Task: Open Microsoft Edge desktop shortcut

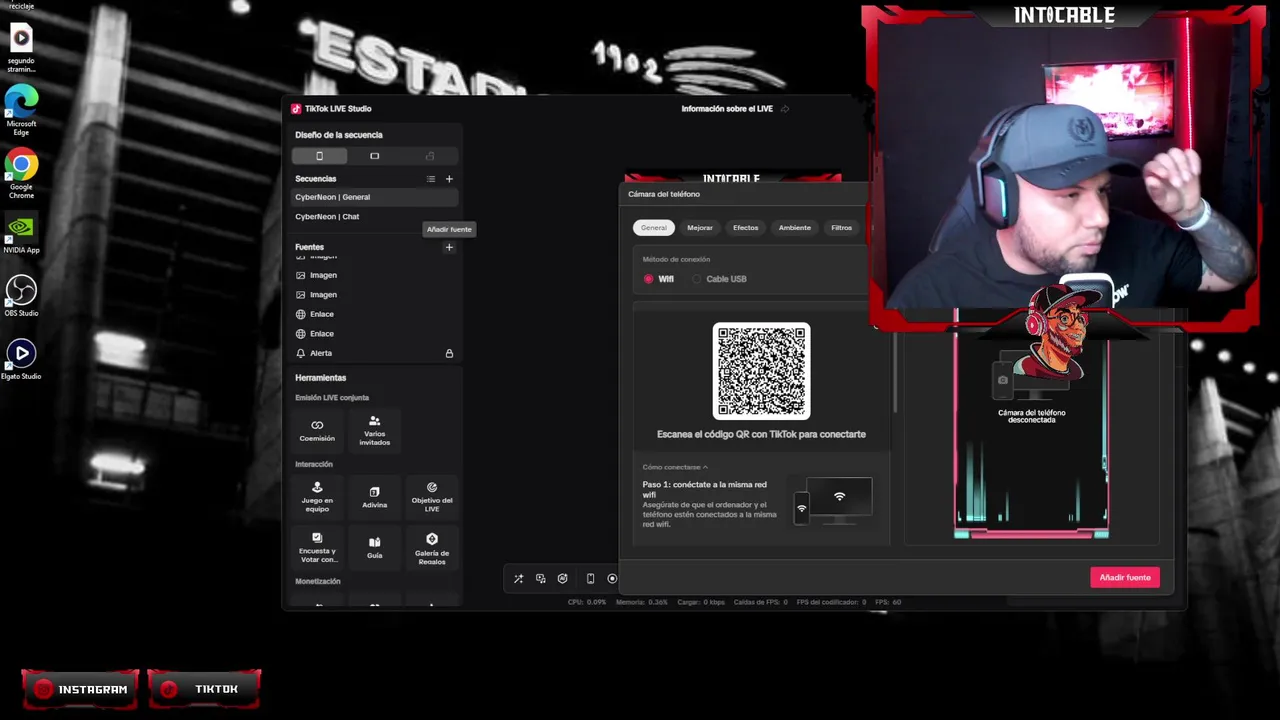Action: pyautogui.click(x=21, y=111)
